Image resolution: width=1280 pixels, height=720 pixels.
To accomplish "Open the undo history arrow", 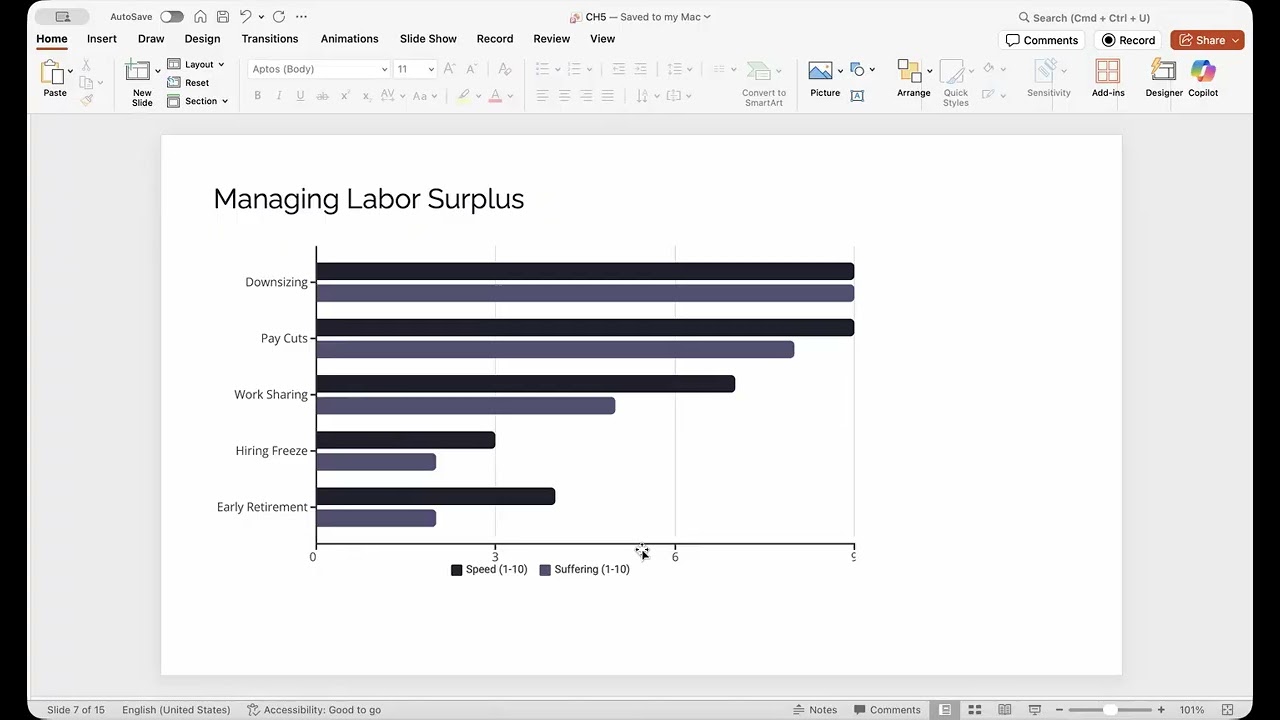I will tap(261, 17).
